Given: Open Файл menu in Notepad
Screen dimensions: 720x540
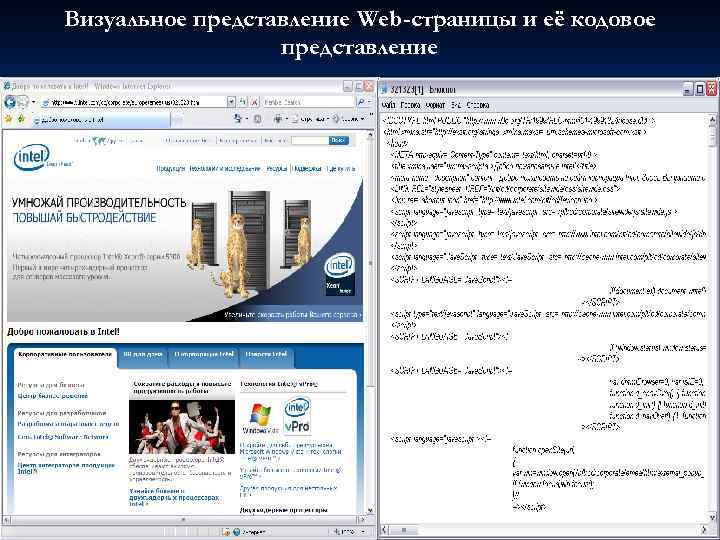Looking at the screenshot, I should coord(388,105).
